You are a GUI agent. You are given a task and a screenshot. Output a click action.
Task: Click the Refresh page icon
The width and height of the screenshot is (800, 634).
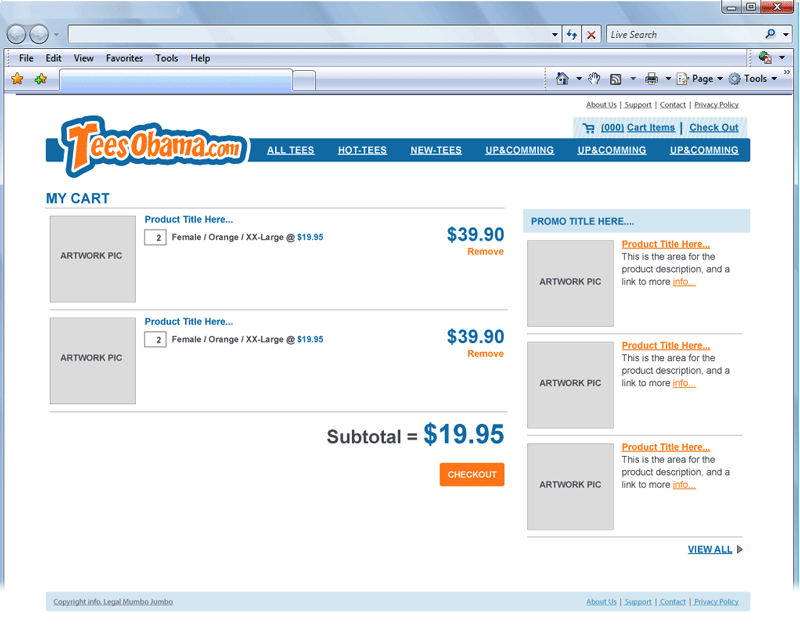pos(571,35)
